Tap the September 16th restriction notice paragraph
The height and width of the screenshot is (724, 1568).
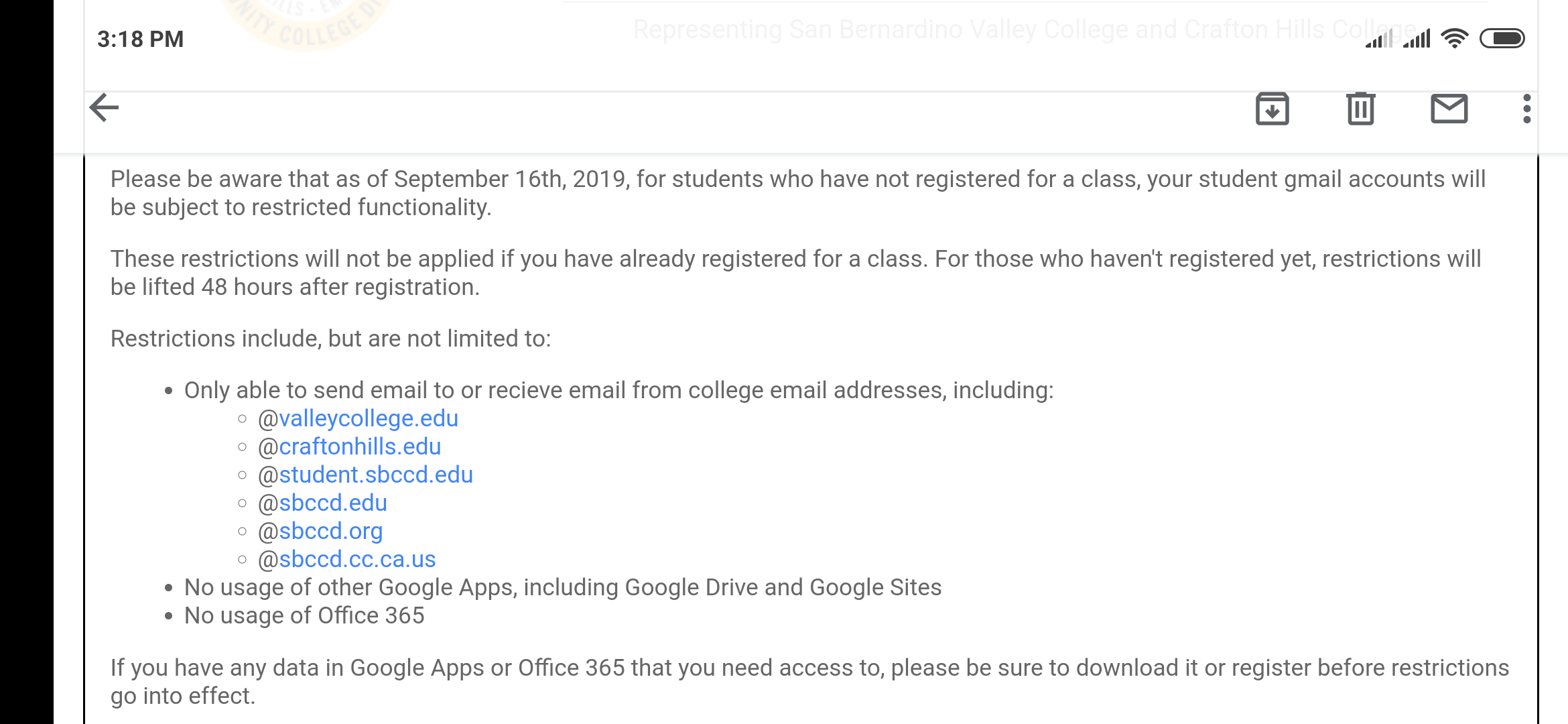[797, 193]
